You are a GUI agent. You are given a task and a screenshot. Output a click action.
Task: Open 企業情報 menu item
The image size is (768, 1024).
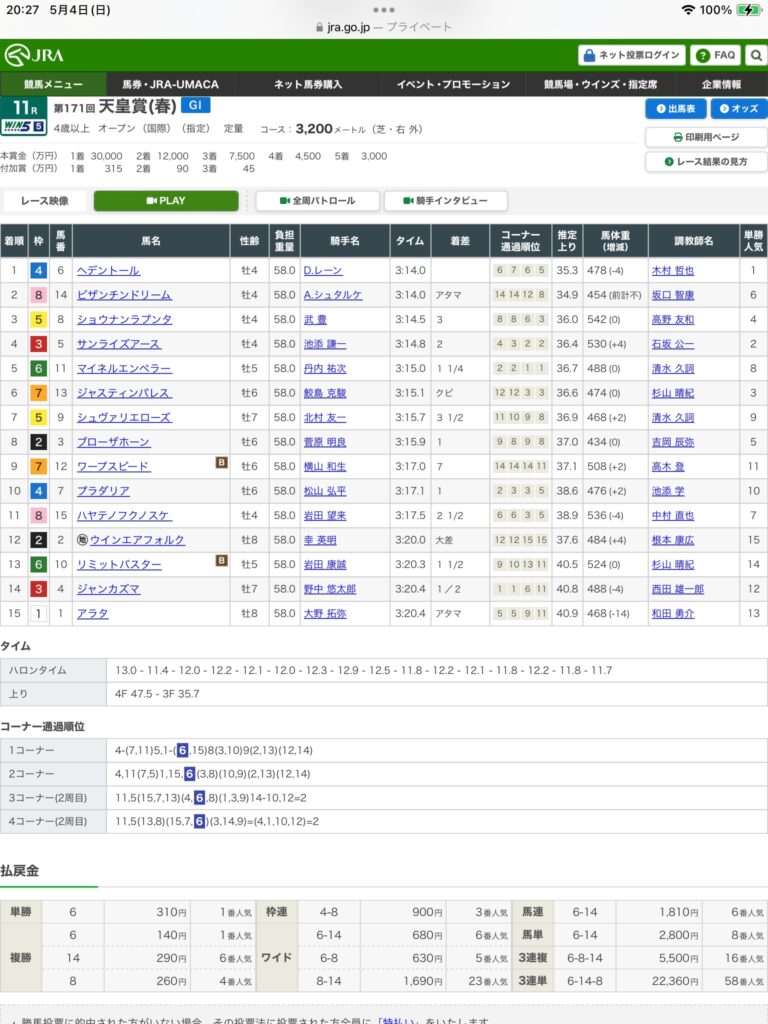(x=721, y=84)
